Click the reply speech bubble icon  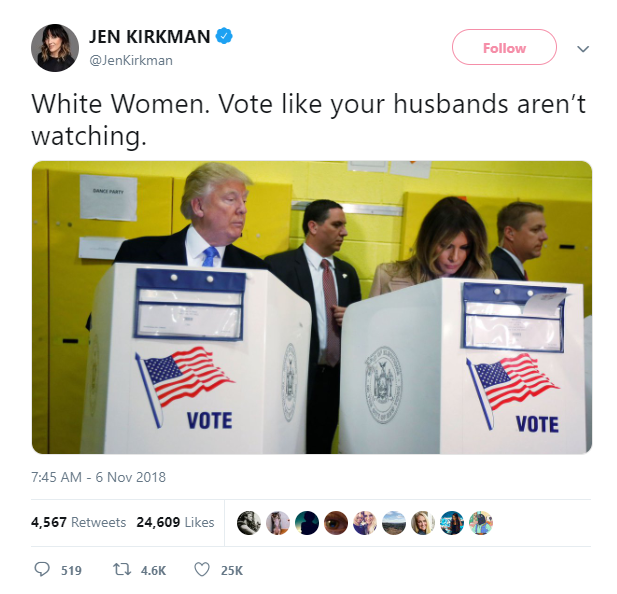[42, 570]
